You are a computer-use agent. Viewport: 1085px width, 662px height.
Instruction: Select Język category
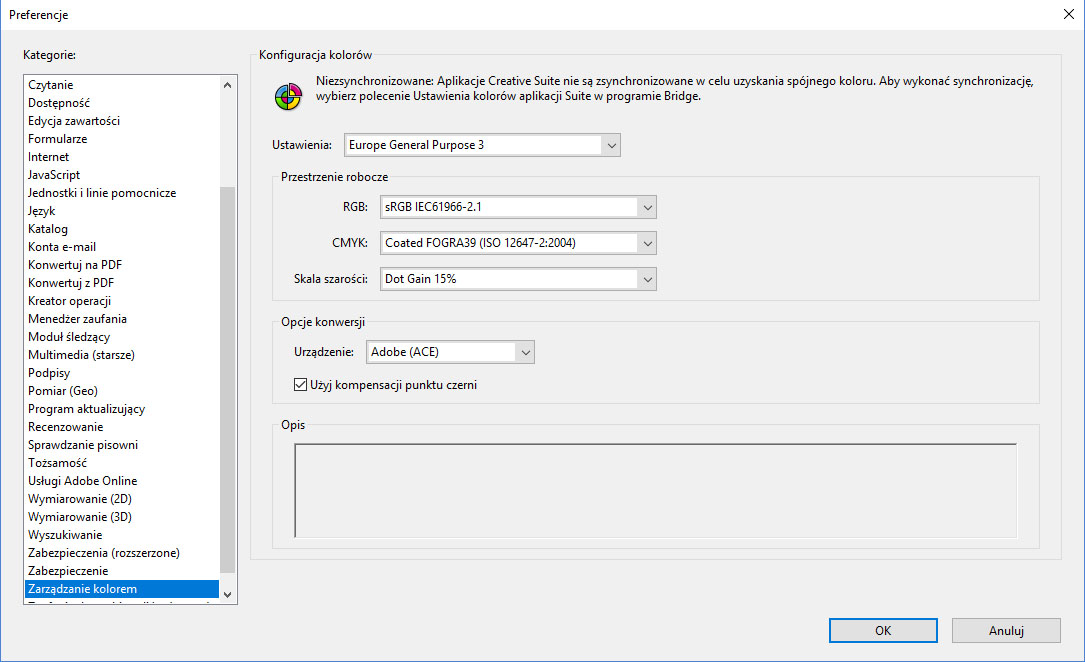coord(122,210)
